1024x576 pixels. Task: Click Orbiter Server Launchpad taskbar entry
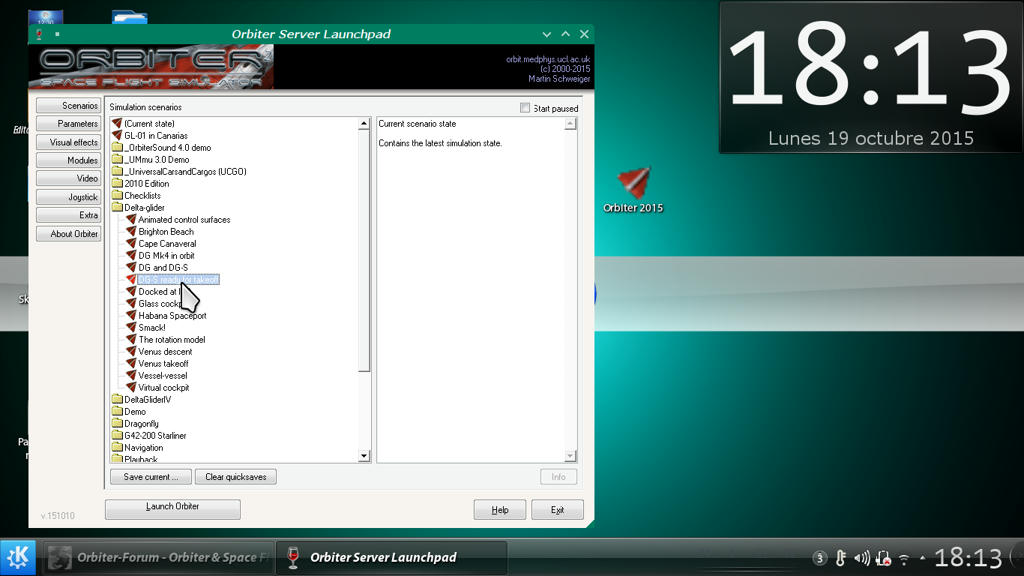pos(391,557)
